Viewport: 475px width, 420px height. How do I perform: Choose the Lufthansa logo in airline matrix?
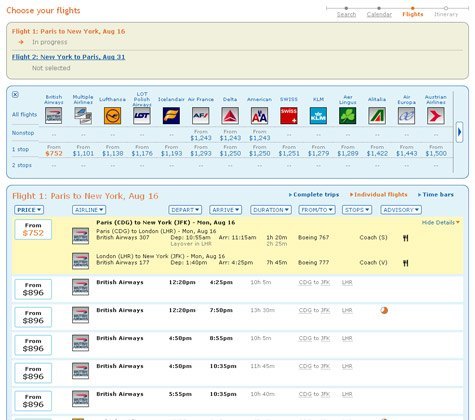click(x=112, y=116)
